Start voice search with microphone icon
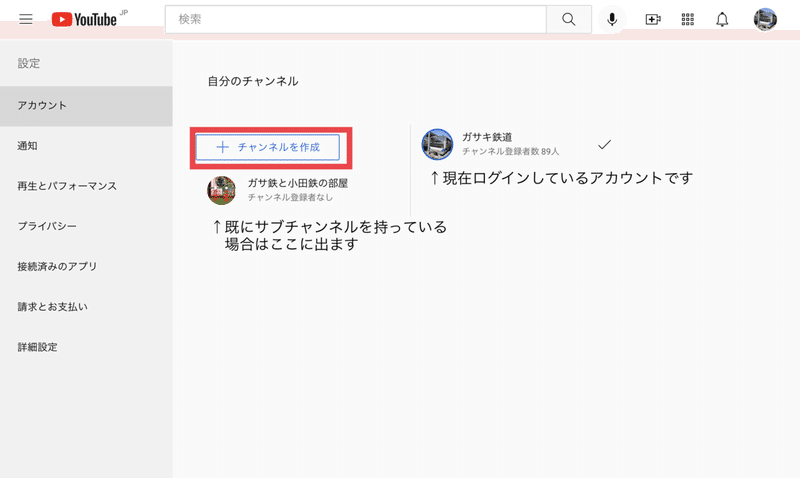This screenshot has height=478, width=800. [612, 19]
